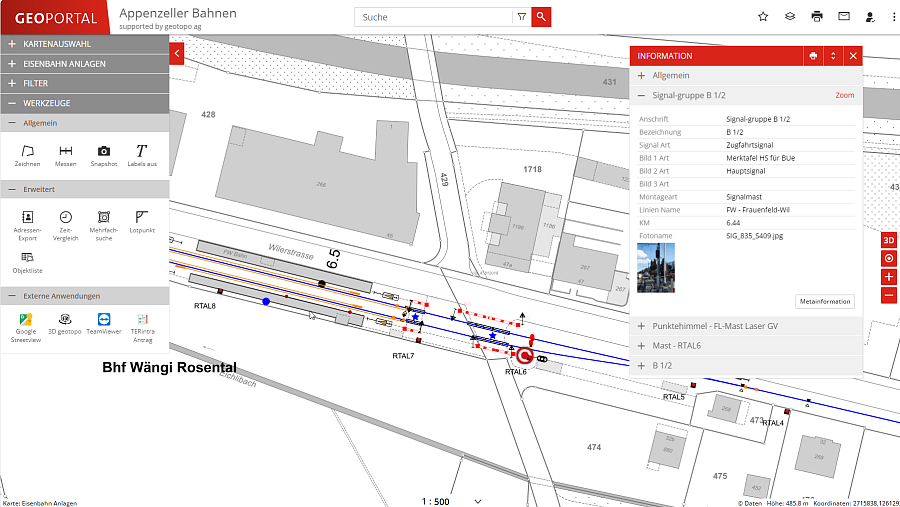Select the Zeichnen drawing tool

pyautogui.click(x=27, y=156)
